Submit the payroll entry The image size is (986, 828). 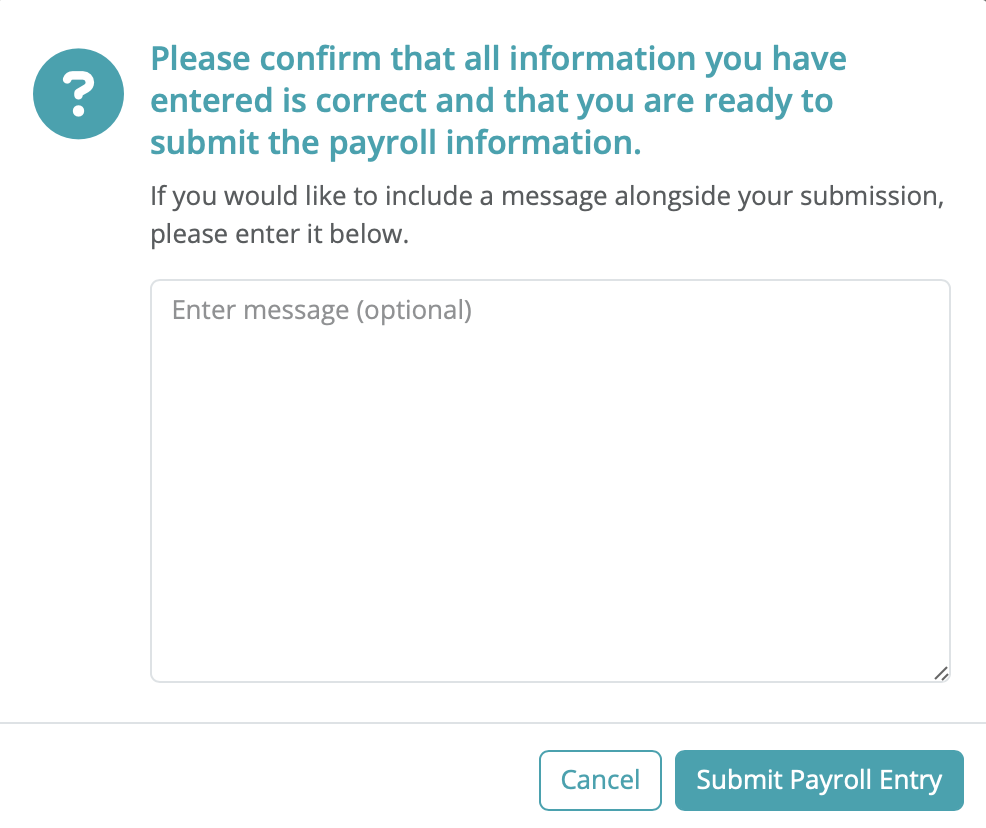tap(819, 780)
